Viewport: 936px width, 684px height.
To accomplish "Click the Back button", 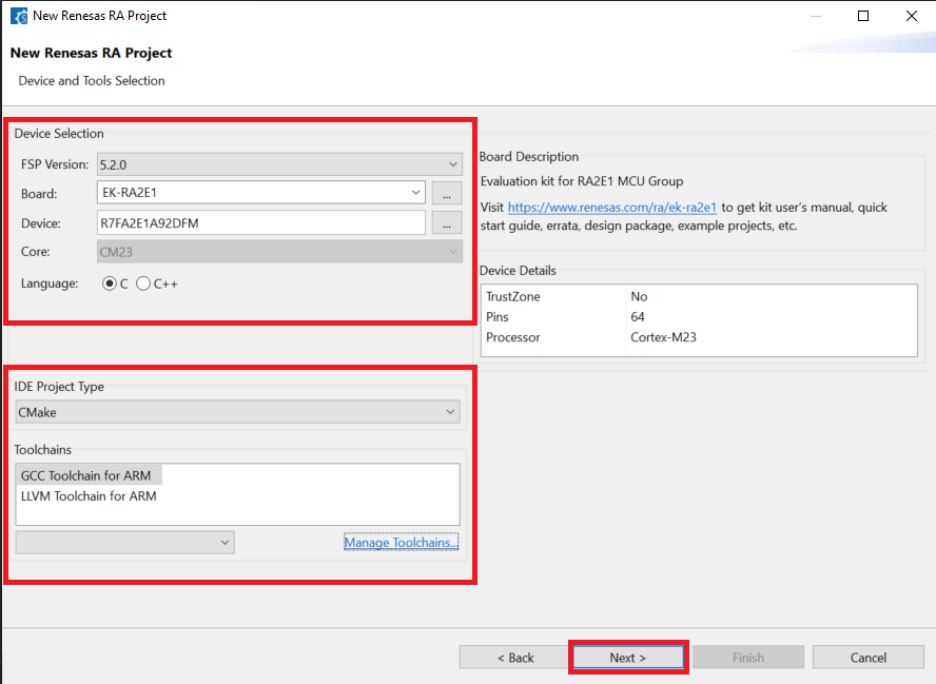I will coord(516,657).
